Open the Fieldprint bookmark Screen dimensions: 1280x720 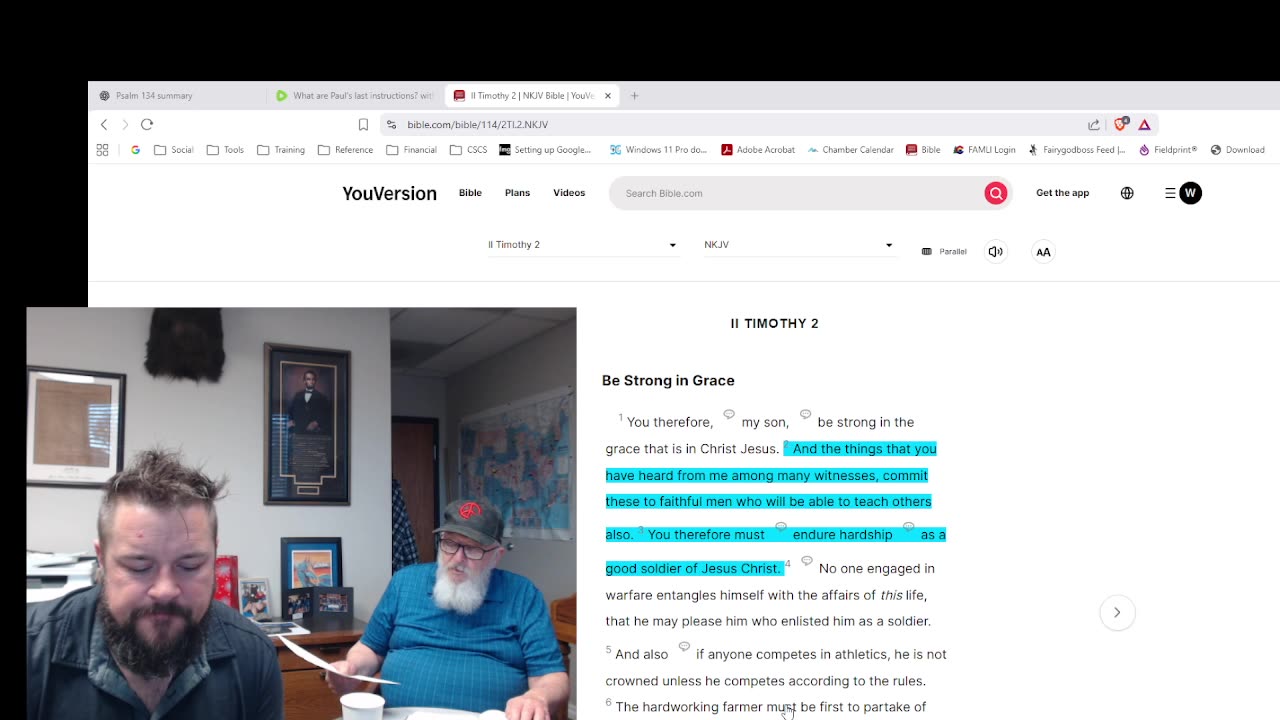(1168, 150)
